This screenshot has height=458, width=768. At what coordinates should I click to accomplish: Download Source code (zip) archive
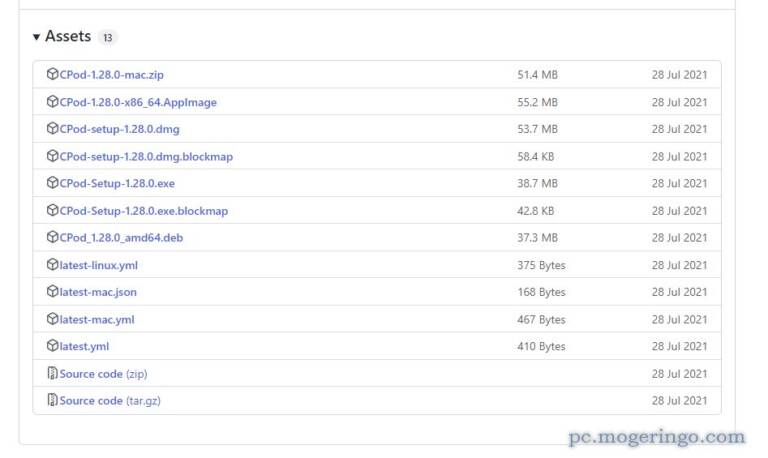click(103, 373)
